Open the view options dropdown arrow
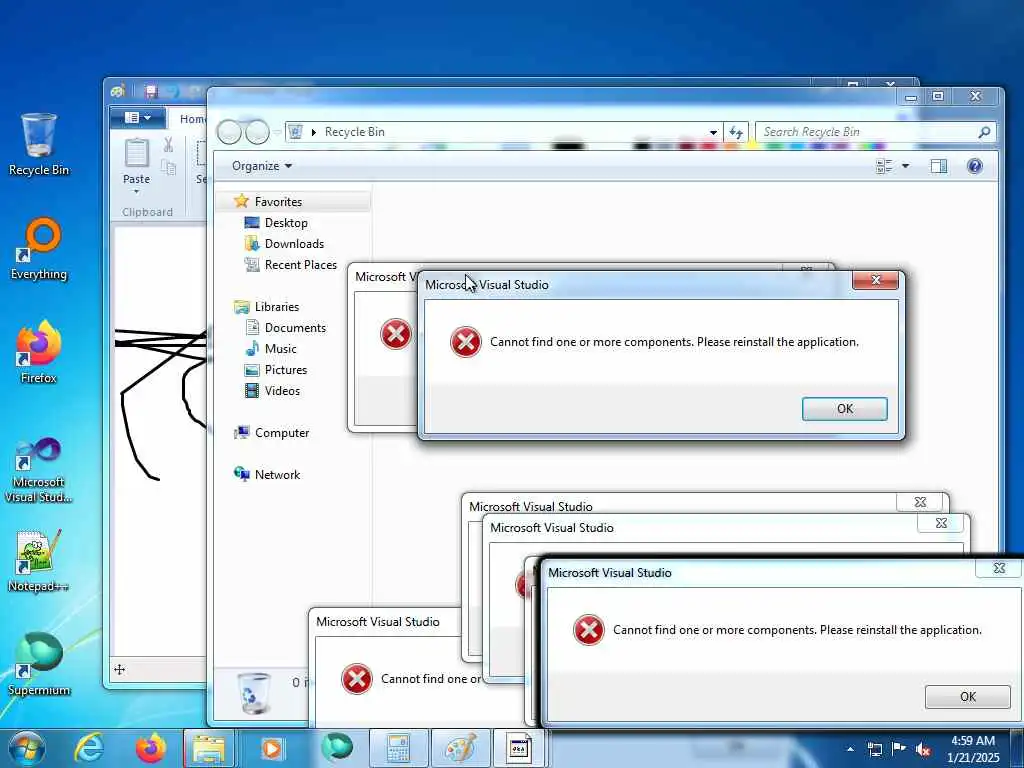 [x=905, y=167]
